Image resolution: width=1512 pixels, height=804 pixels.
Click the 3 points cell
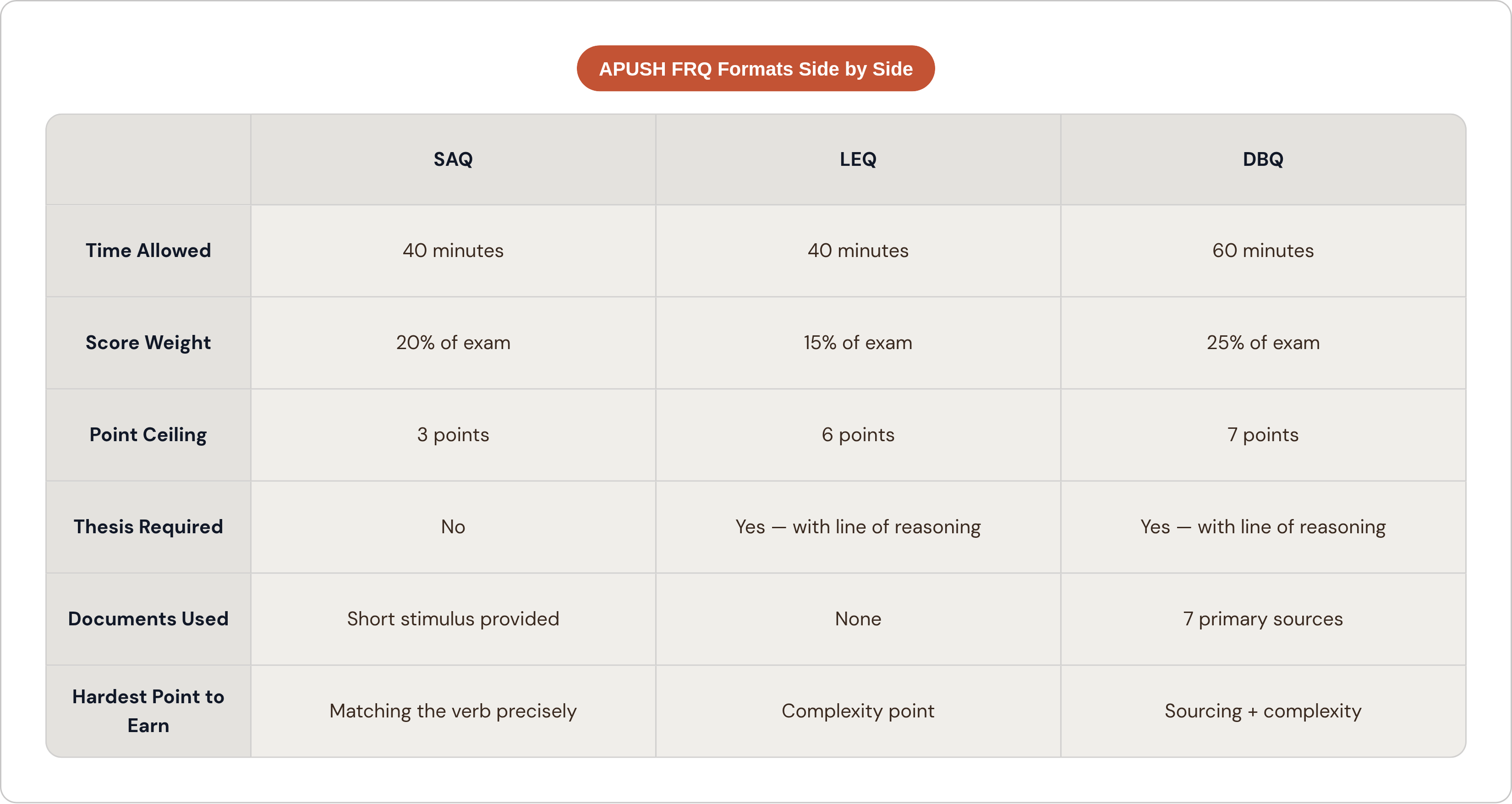click(x=453, y=435)
